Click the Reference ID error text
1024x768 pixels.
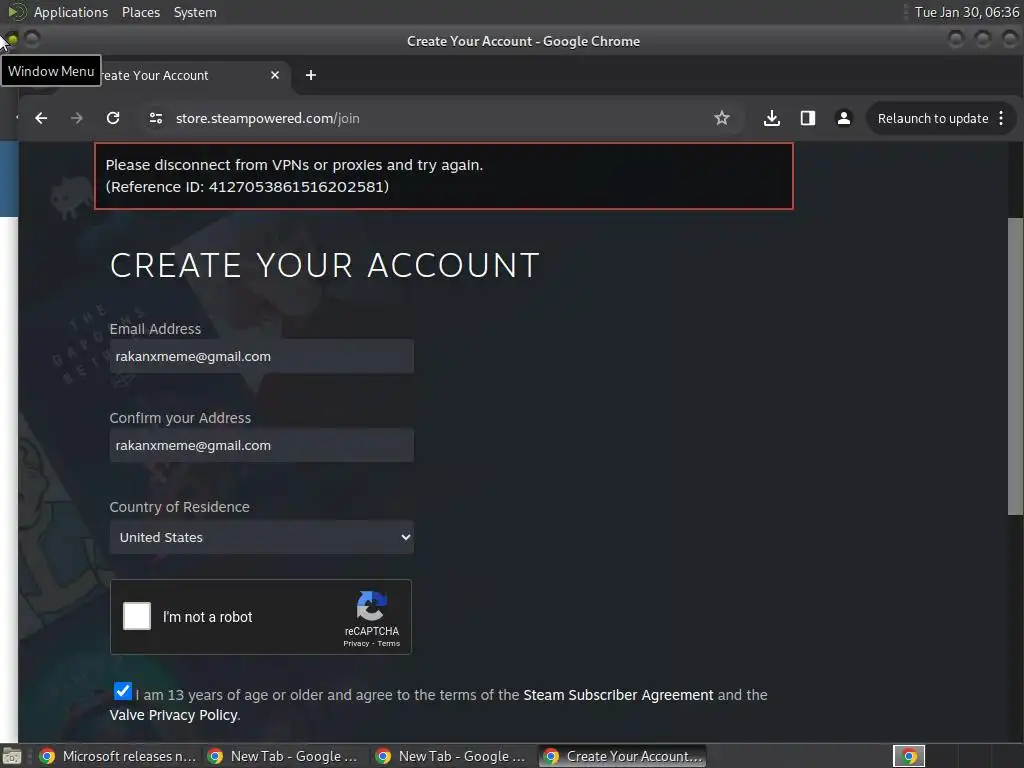(x=248, y=187)
